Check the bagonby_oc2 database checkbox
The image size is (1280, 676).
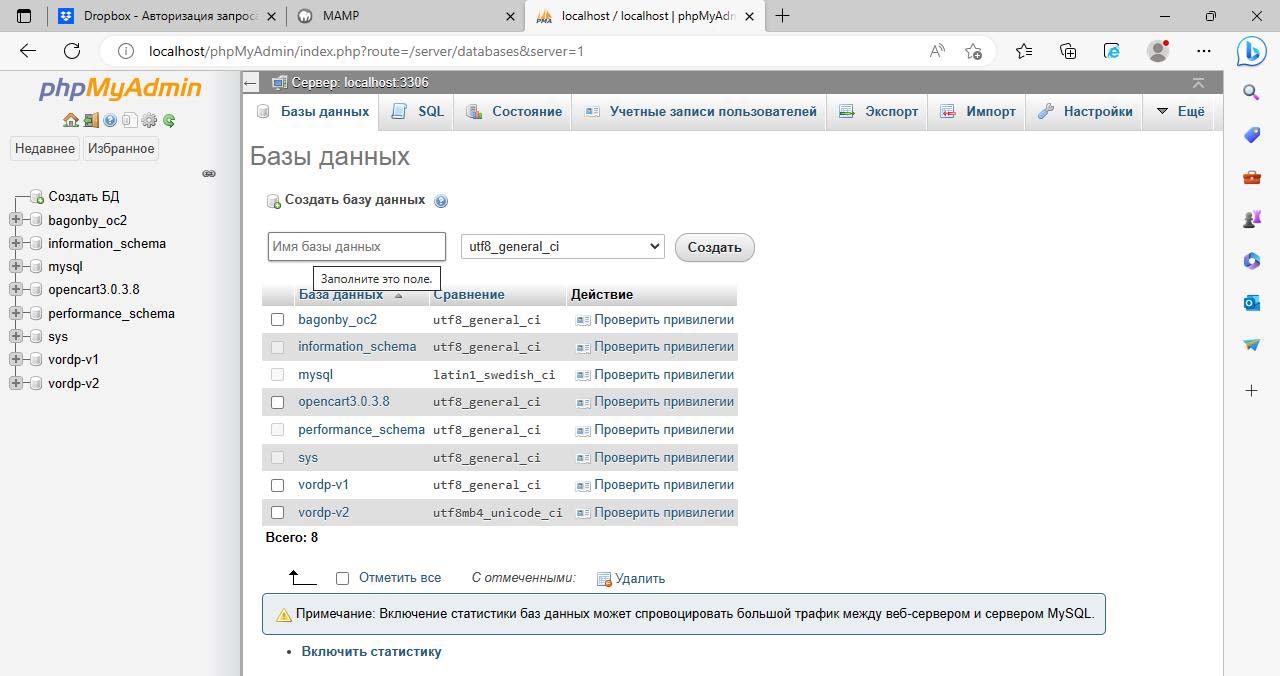point(278,320)
